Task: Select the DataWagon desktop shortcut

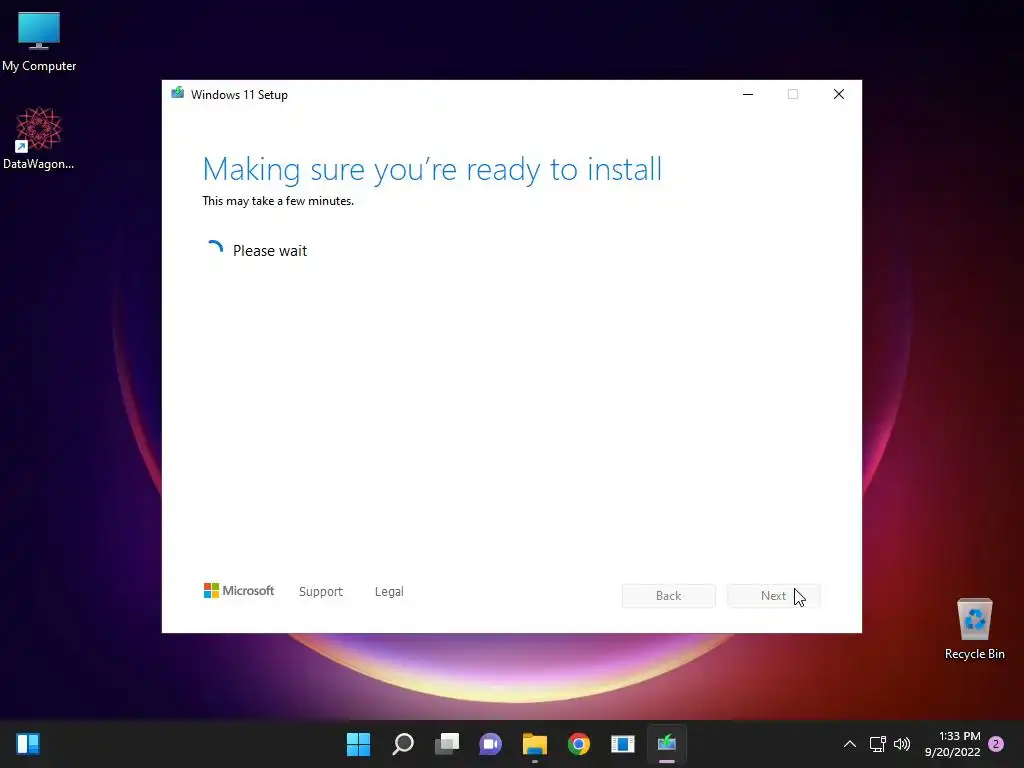Action: (39, 138)
